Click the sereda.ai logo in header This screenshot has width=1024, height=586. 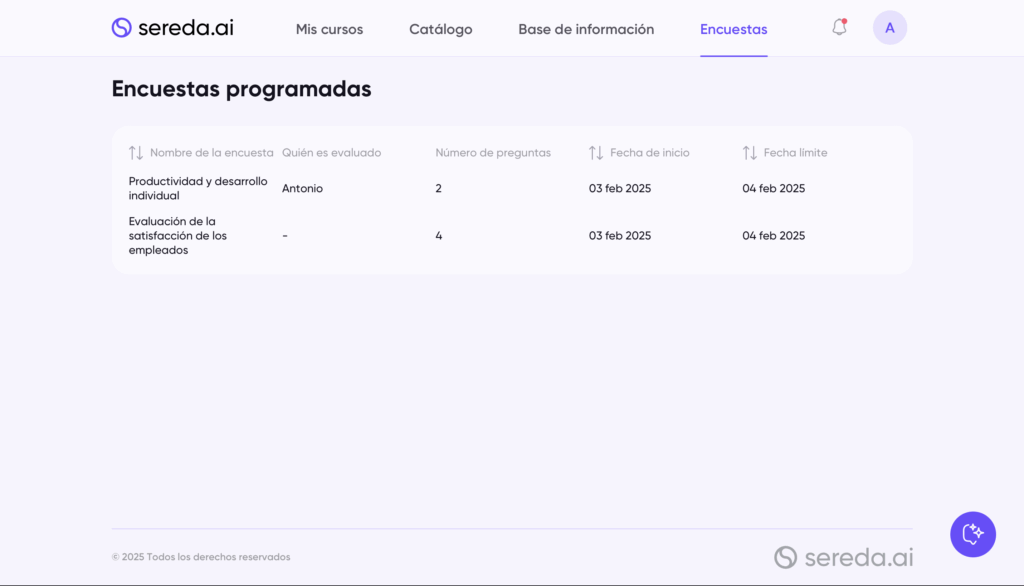172,28
